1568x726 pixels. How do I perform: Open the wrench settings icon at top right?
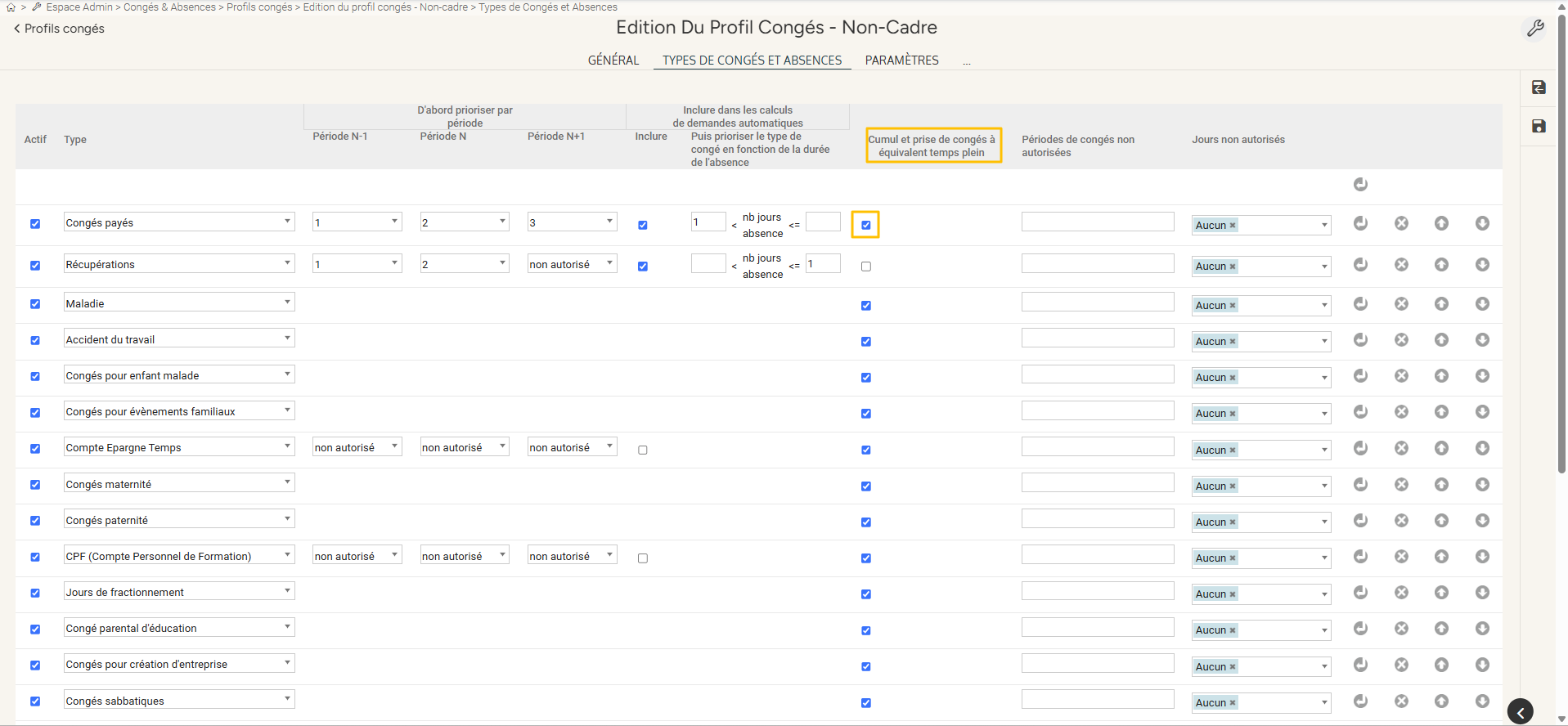click(1535, 29)
